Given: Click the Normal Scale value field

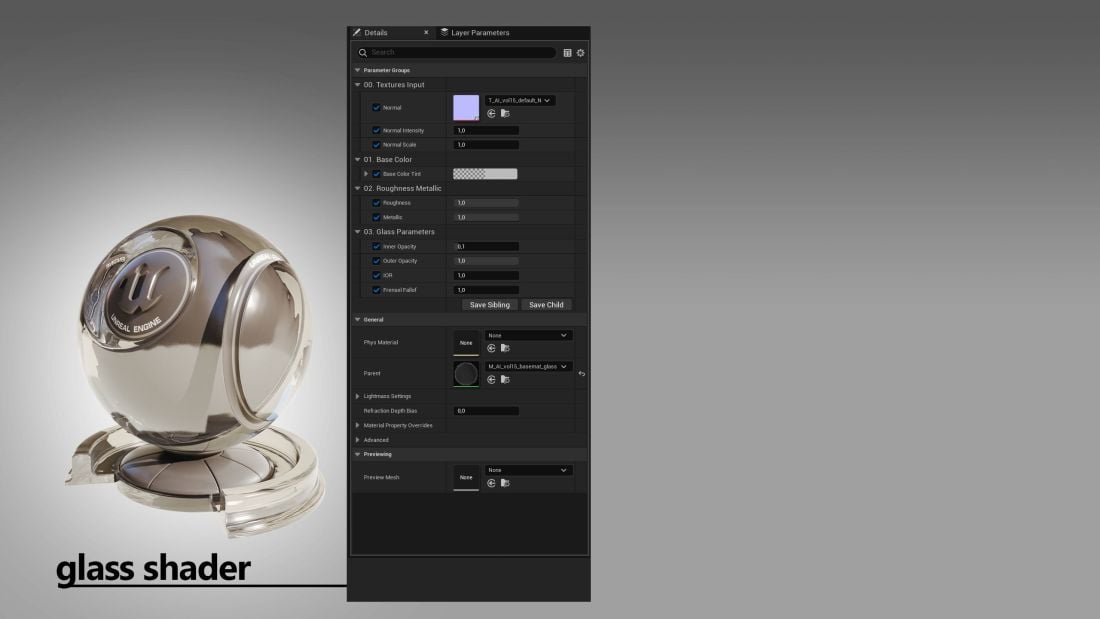Looking at the screenshot, I should click(x=486, y=145).
